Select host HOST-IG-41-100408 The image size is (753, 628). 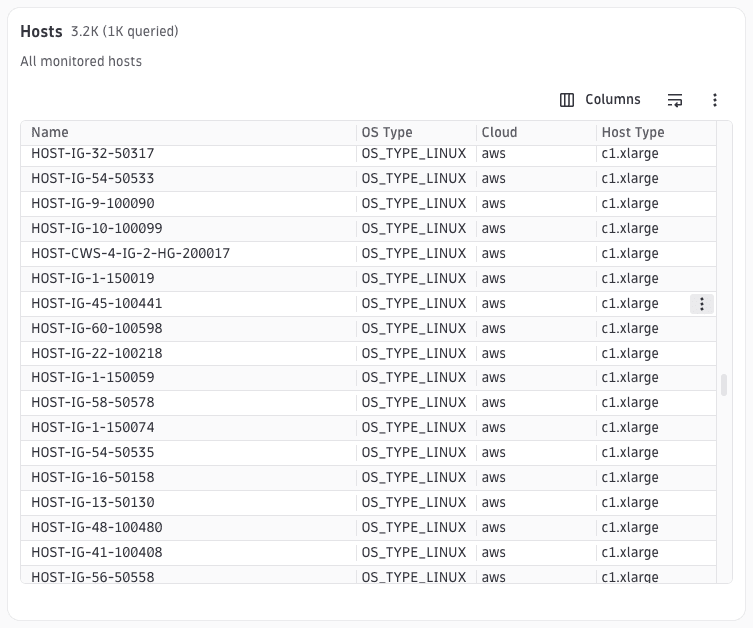[x=97, y=552]
